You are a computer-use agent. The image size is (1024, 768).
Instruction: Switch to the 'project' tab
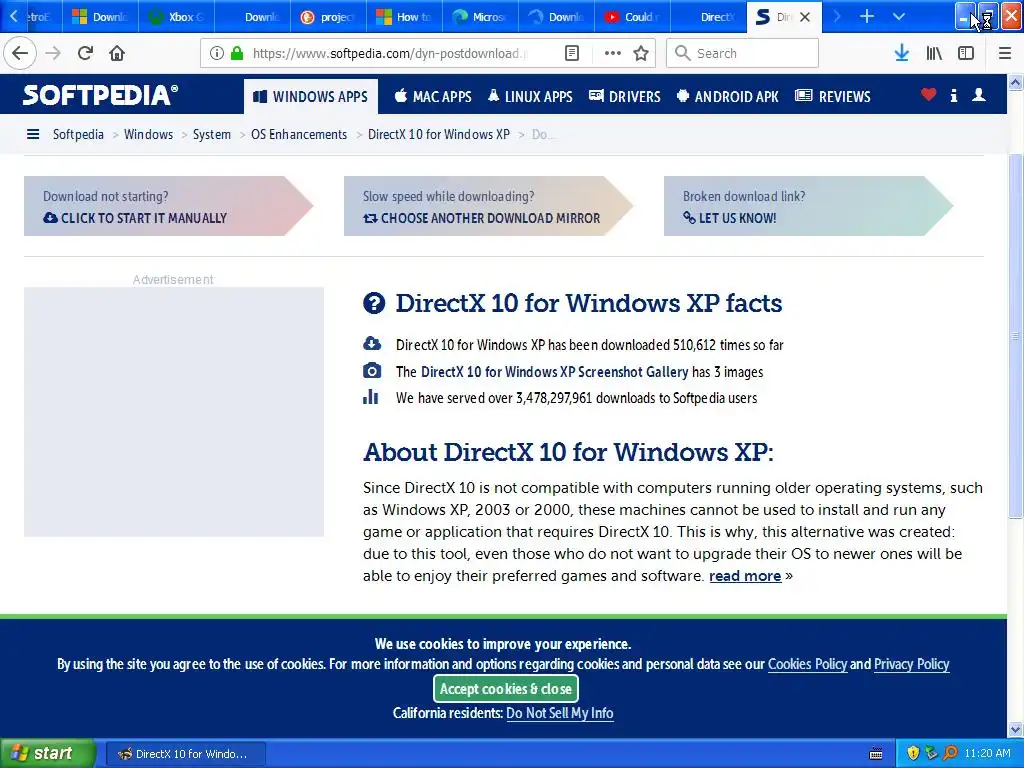328,17
